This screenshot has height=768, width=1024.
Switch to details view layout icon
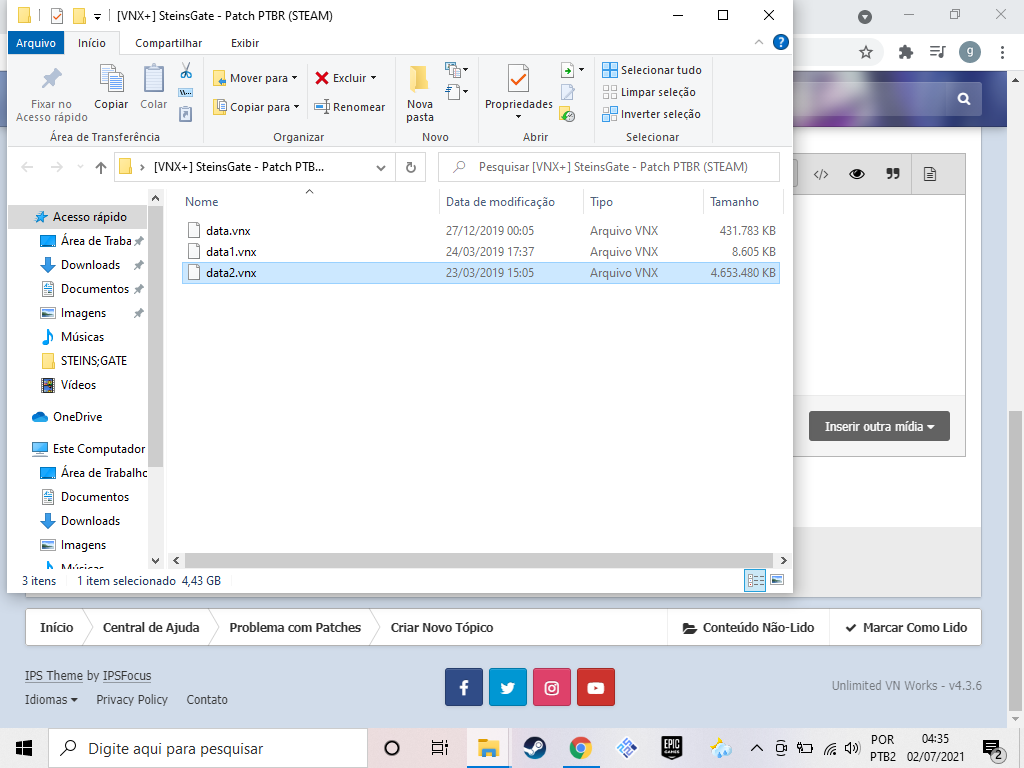coord(756,580)
